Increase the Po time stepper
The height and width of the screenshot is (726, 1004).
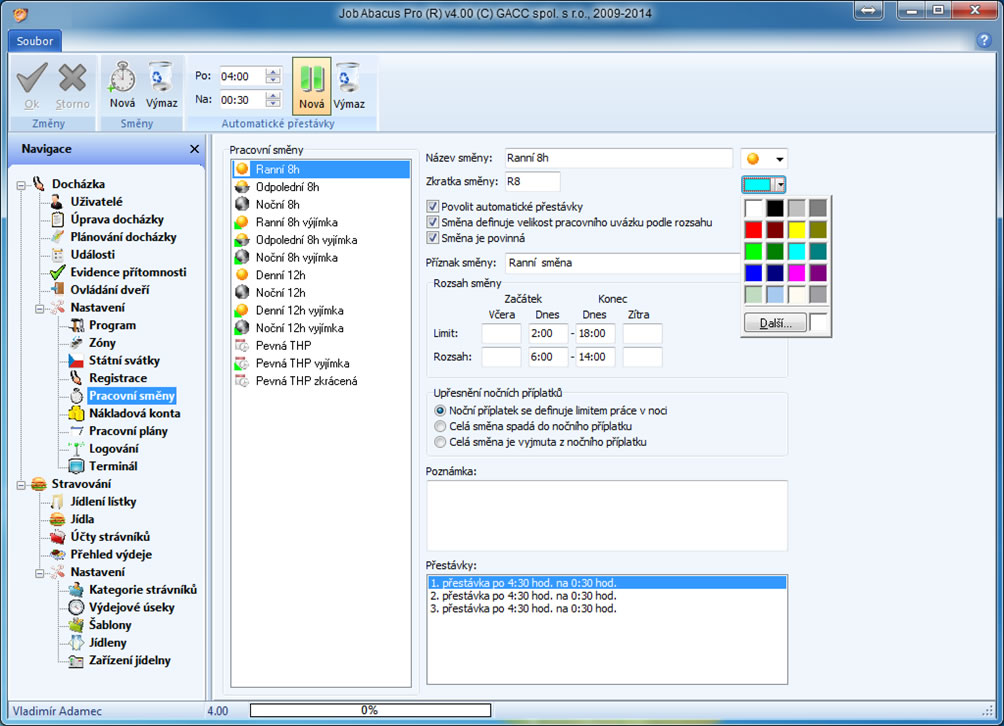click(x=273, y=72)
